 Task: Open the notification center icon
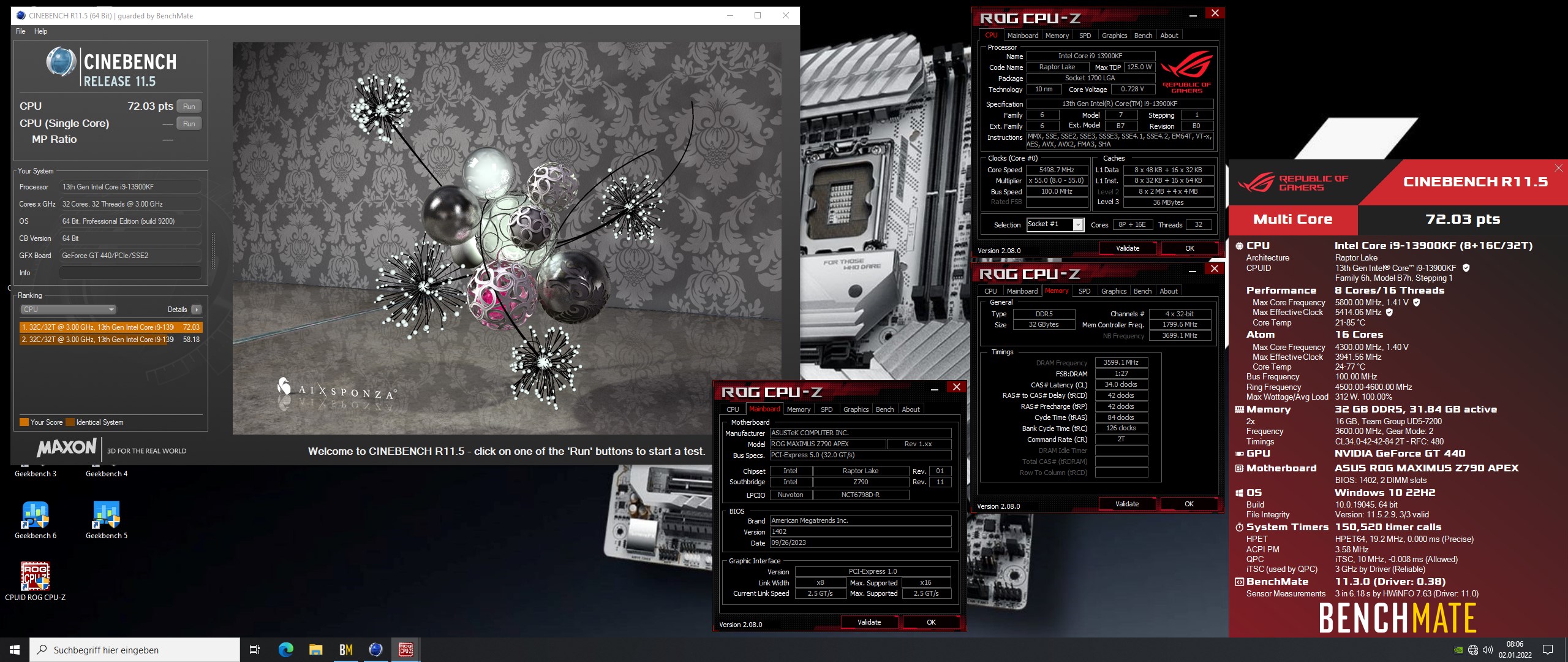pos(1548,650)
